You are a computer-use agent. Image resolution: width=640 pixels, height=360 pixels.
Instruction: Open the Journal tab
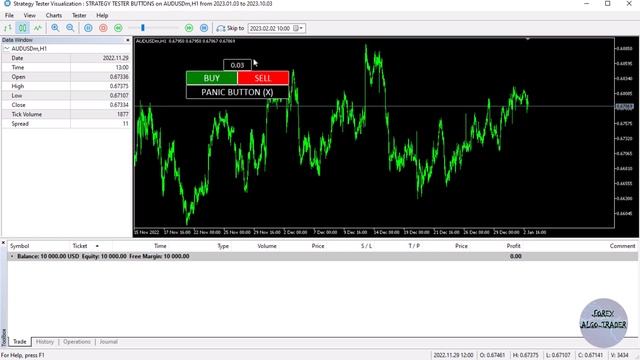click(108, 342)
